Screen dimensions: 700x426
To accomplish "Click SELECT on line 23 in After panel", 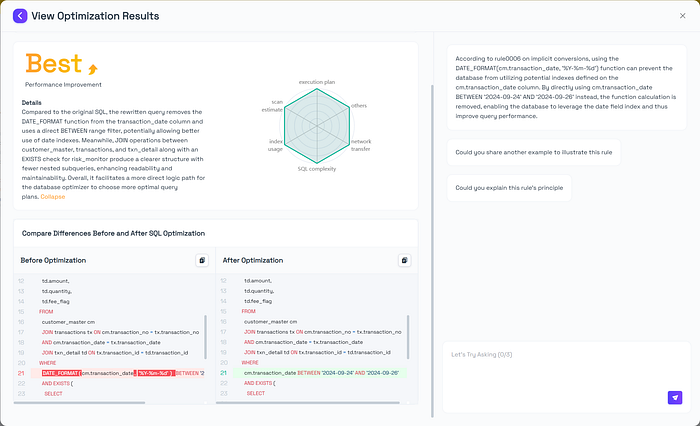I will [256, 393].
